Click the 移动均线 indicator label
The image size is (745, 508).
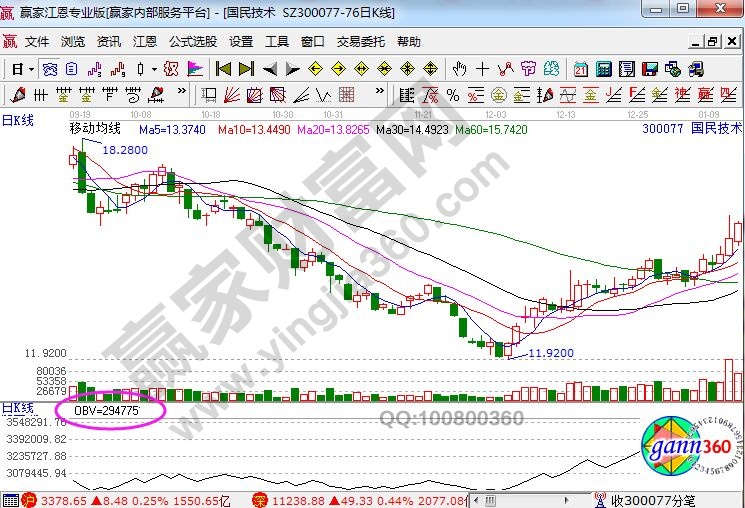pos(95,129)
